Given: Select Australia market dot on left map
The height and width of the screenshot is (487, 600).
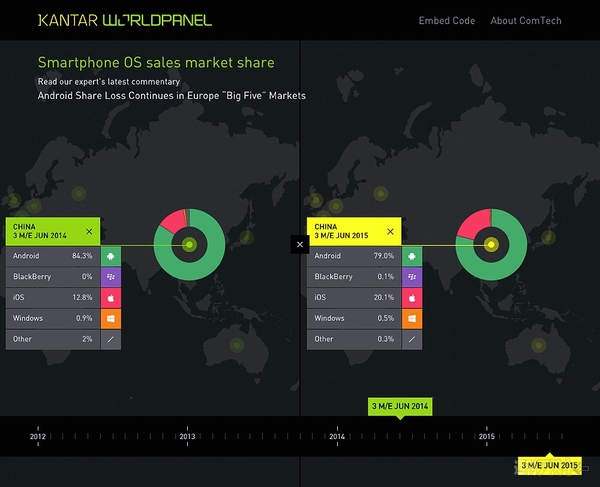Looking at the screenshot, I should pyautogui.click(x=237, y=345).
